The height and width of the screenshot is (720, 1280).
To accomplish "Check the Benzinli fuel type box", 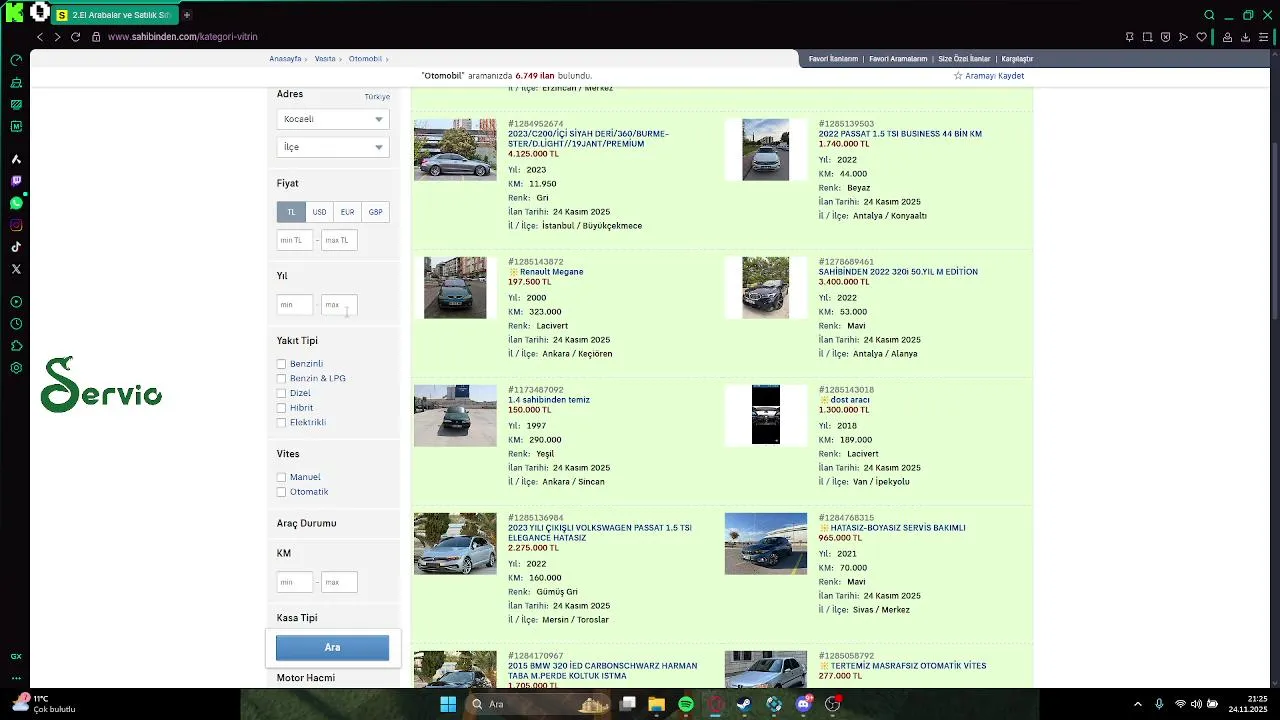I will [x=281, y=364].
